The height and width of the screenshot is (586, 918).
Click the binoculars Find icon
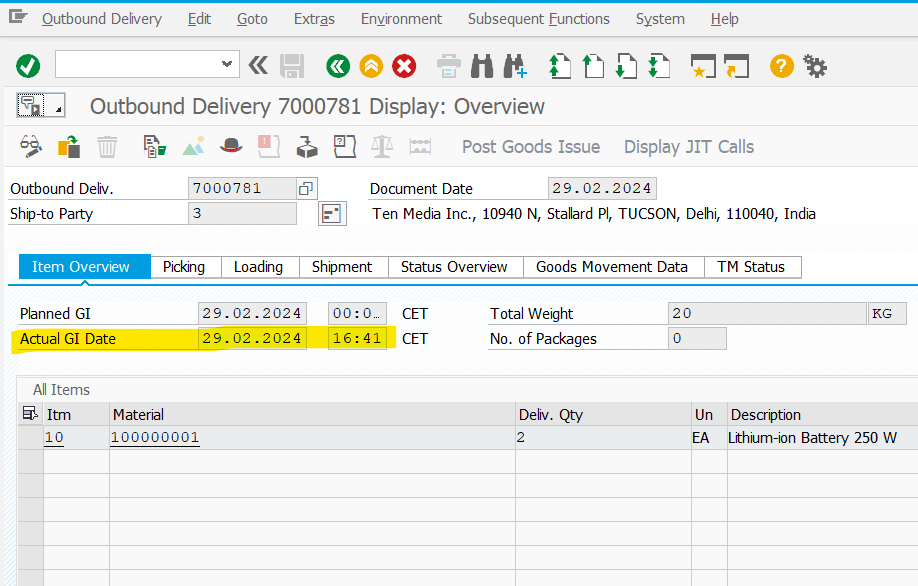482,66
